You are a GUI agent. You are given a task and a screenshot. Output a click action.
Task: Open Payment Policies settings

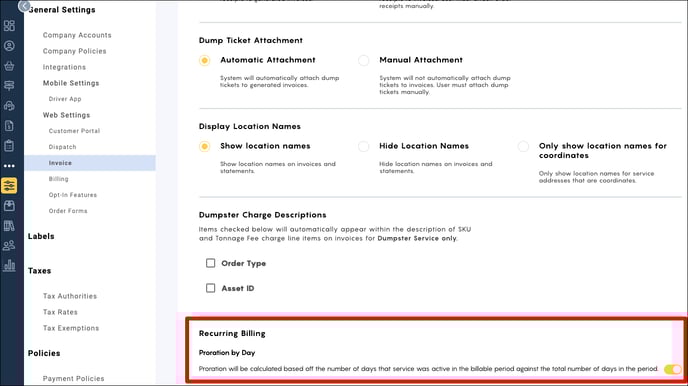[x=74, y=379]
